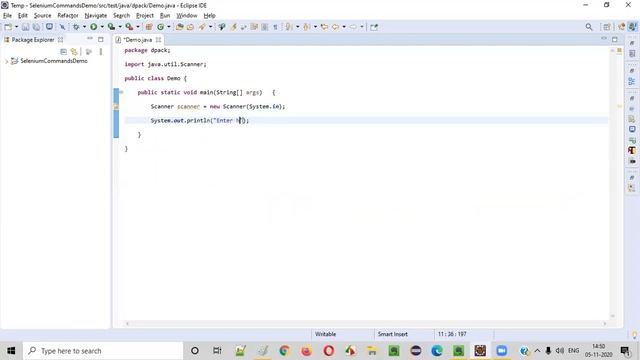This screenshot has height=360, width=640.
Task: Click the Open Type folder icon
Action: [179, 27]
